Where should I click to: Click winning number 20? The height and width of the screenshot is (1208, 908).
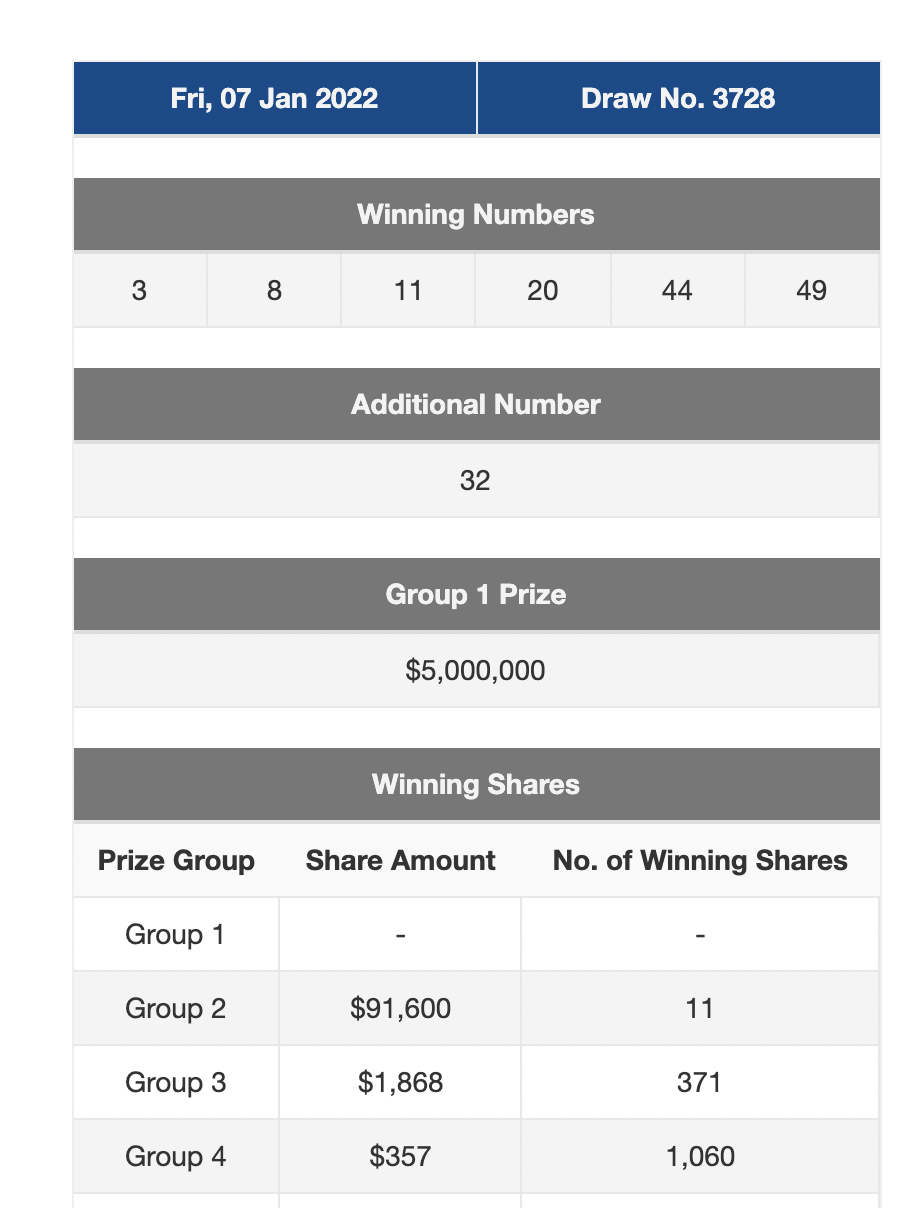(x=542, y=290)
